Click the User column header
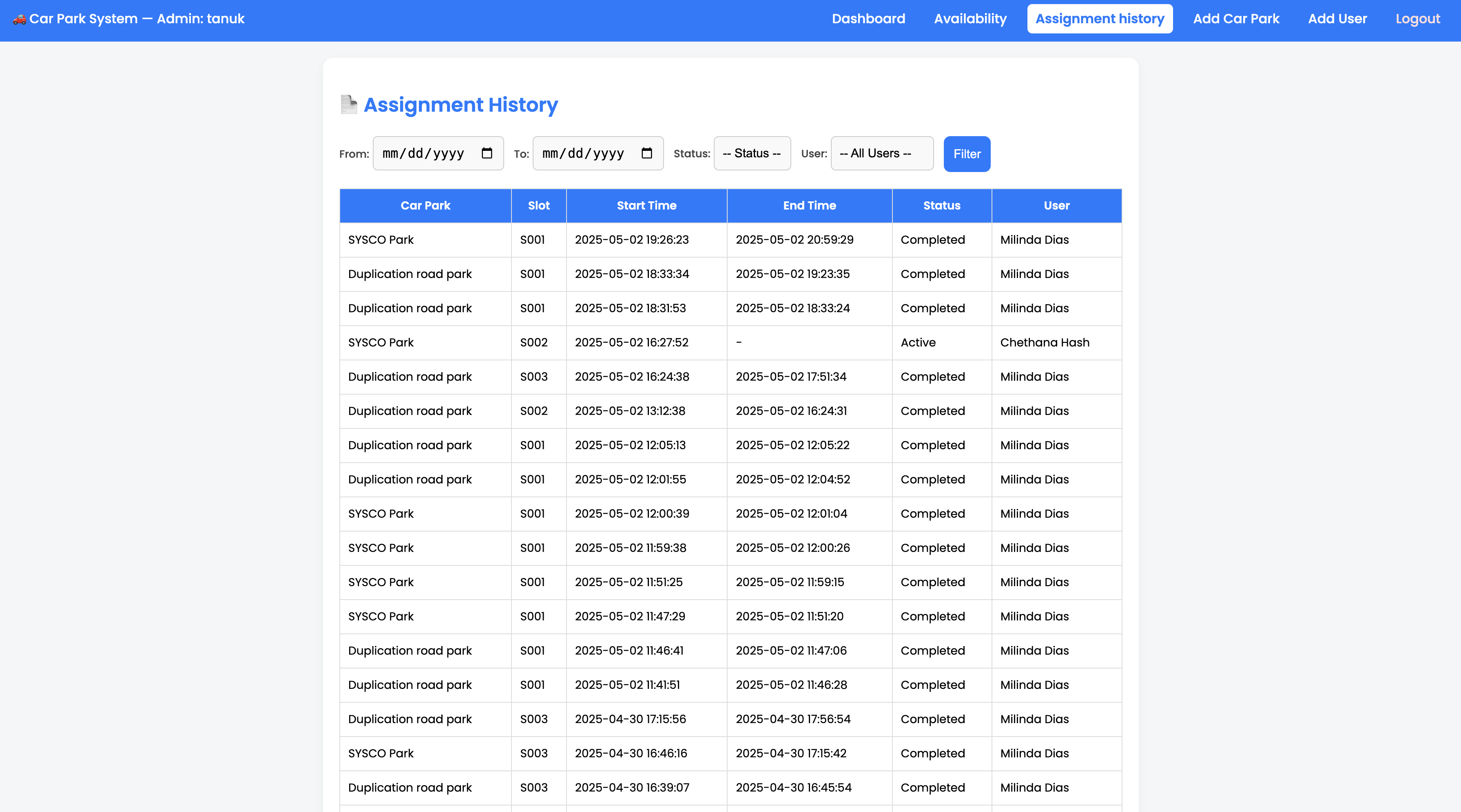 point(1057,206)
